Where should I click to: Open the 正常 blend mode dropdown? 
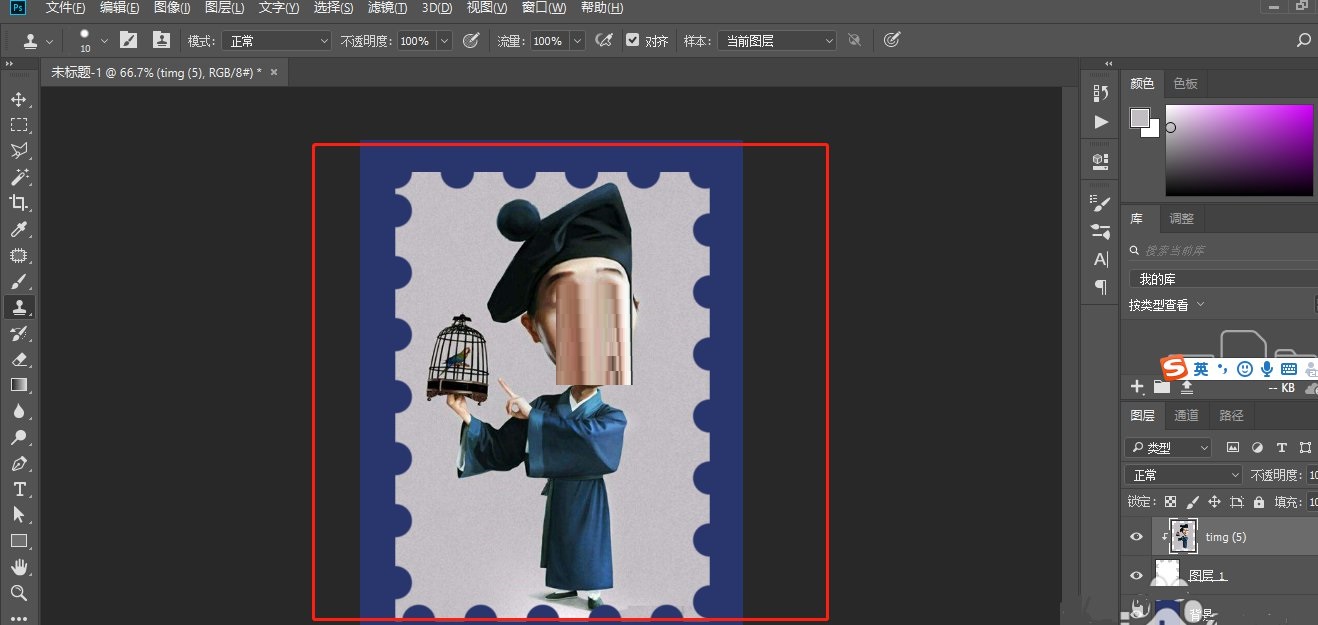tap(1183, 474)
